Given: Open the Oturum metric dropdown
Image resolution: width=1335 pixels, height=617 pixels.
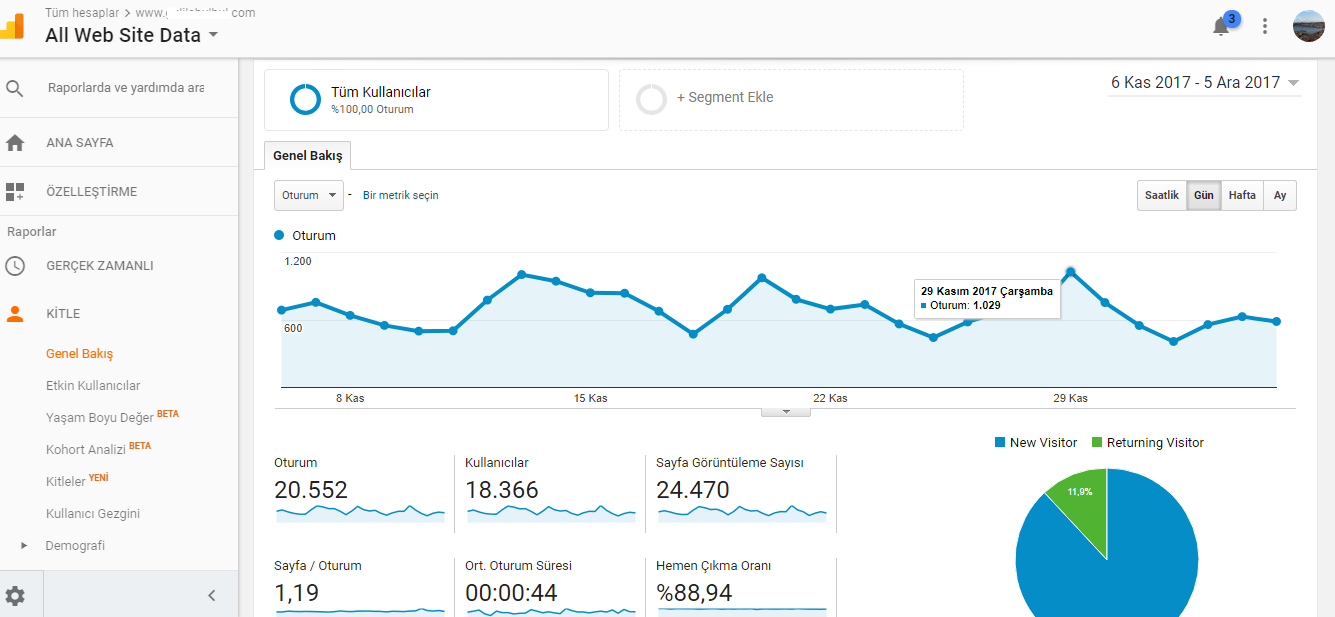Looking at the screenshot, I should click(x=309, y=196).
